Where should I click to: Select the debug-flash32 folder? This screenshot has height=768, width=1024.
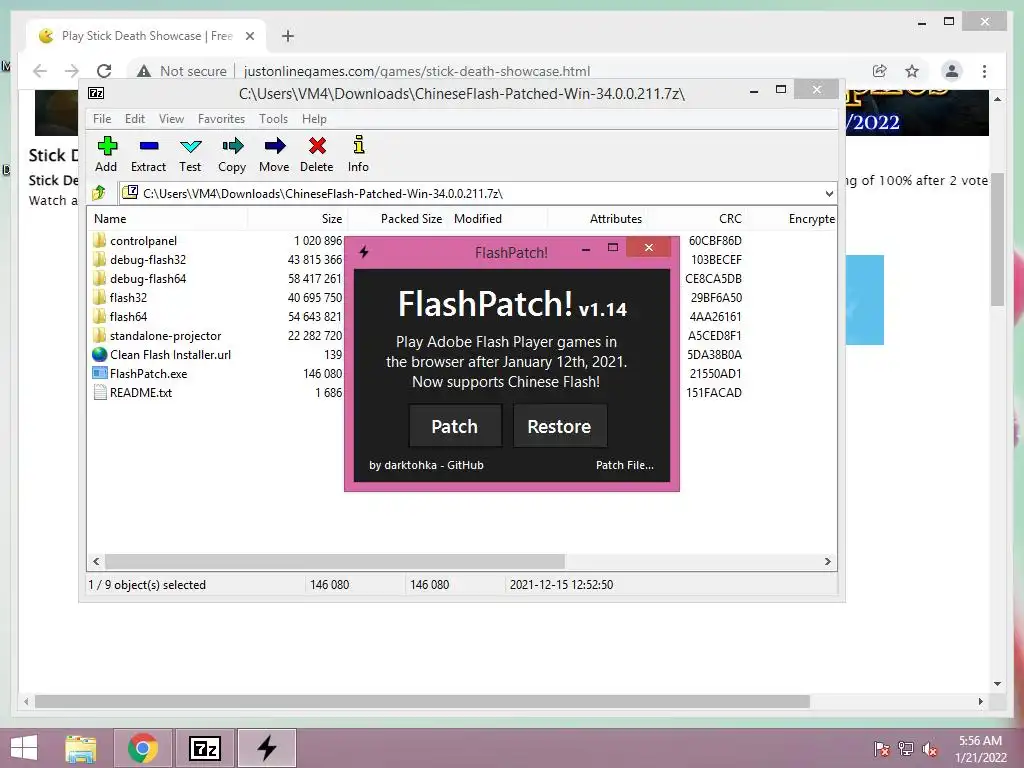point(148,260)
